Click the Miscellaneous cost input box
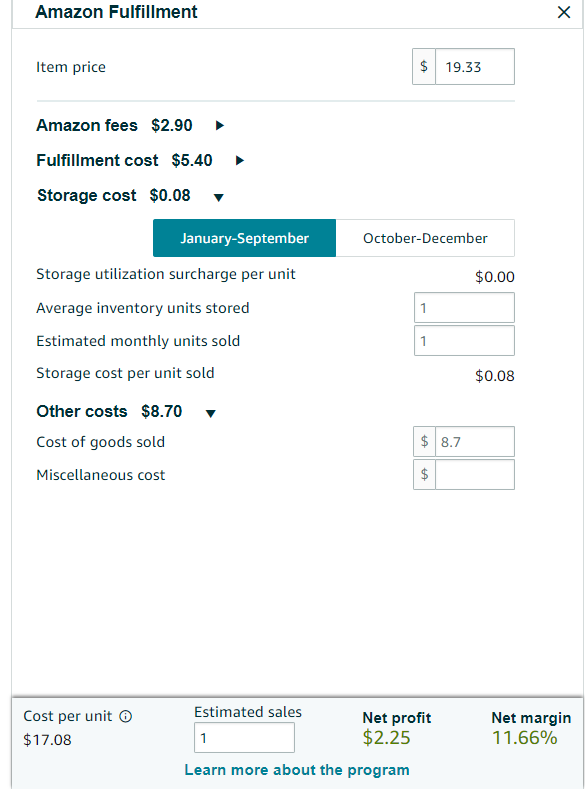This screenshot has height=789, width=585. [x=475, y=475]
